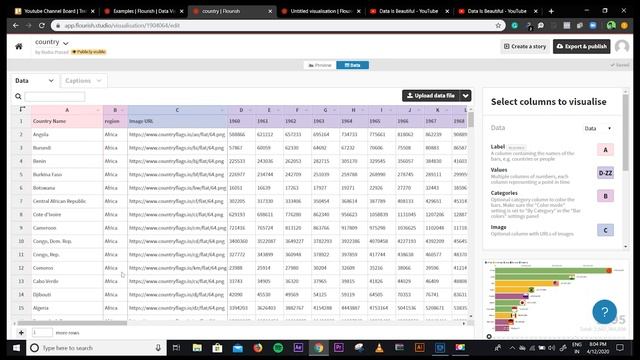This screenshot has width=640, height=360.
Task: Click the bar chart race preview thumbnail
Action: click(x=556, y=299)
